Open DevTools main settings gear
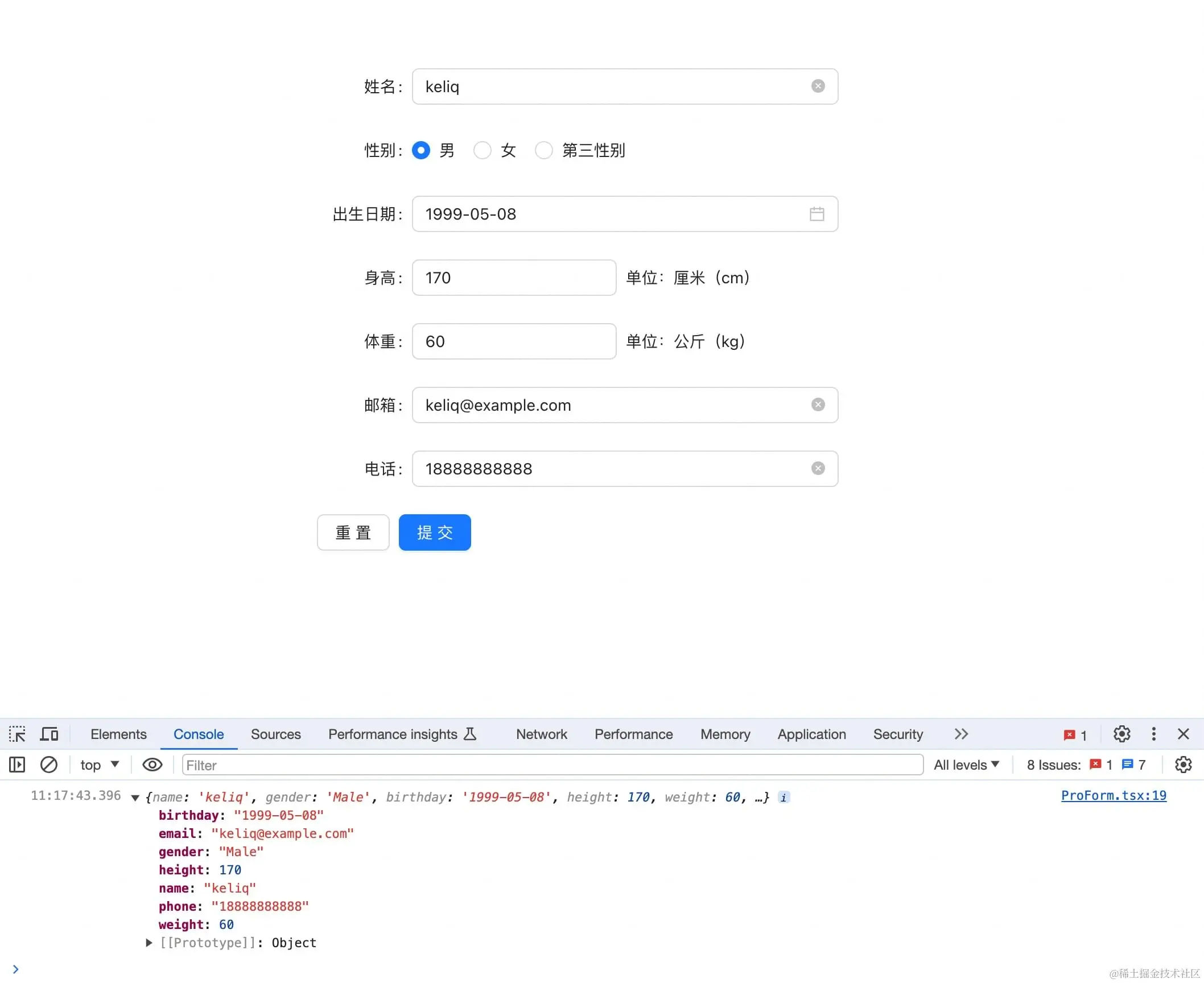Image resolution: width=1204 pixels, height=983 pixels. [1121, 734]
